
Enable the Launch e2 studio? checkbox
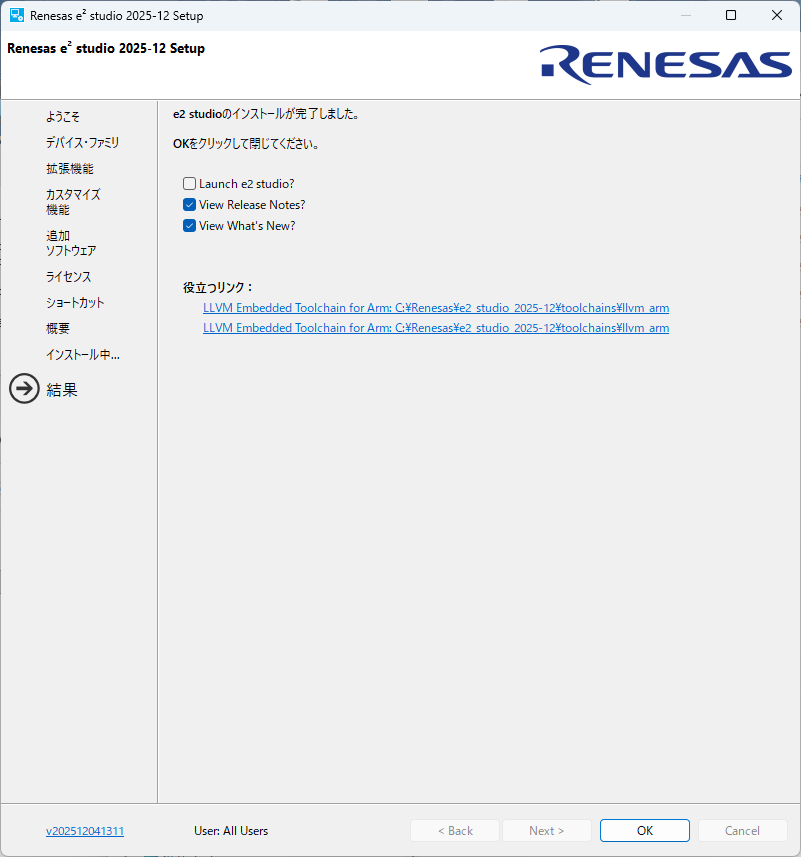[x=189, y=184]
